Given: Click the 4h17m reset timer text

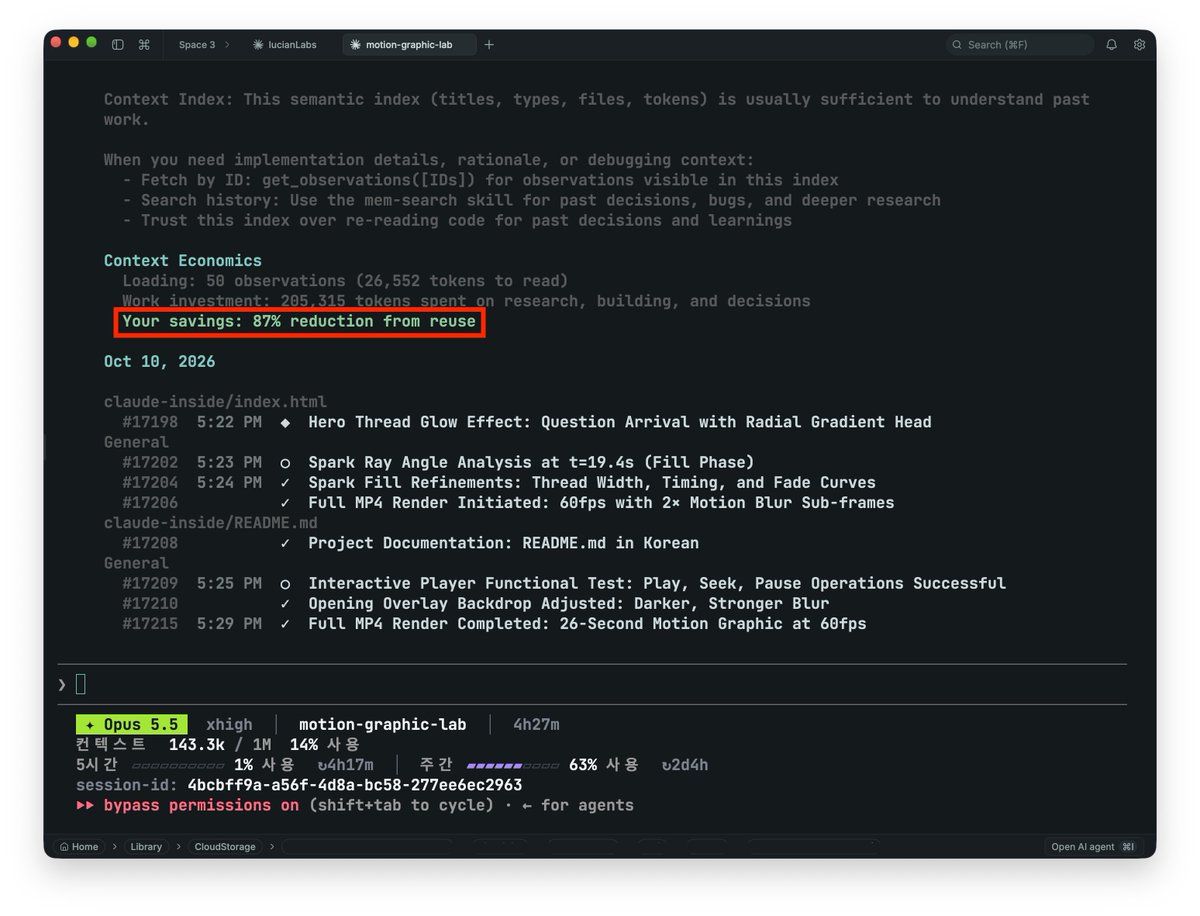Looking at the screenshot, I should [x=345, y=765].
